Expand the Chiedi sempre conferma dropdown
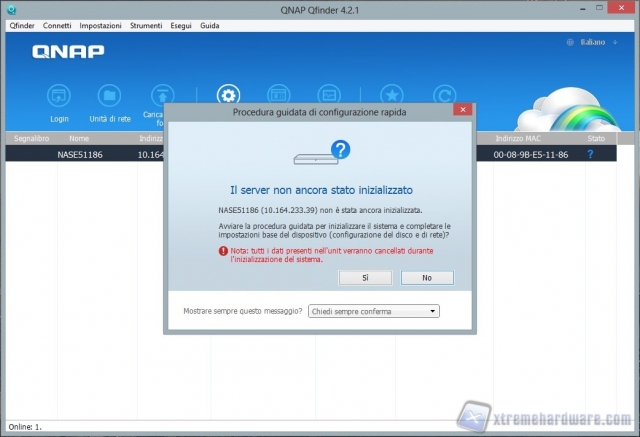 click(374, 311)
